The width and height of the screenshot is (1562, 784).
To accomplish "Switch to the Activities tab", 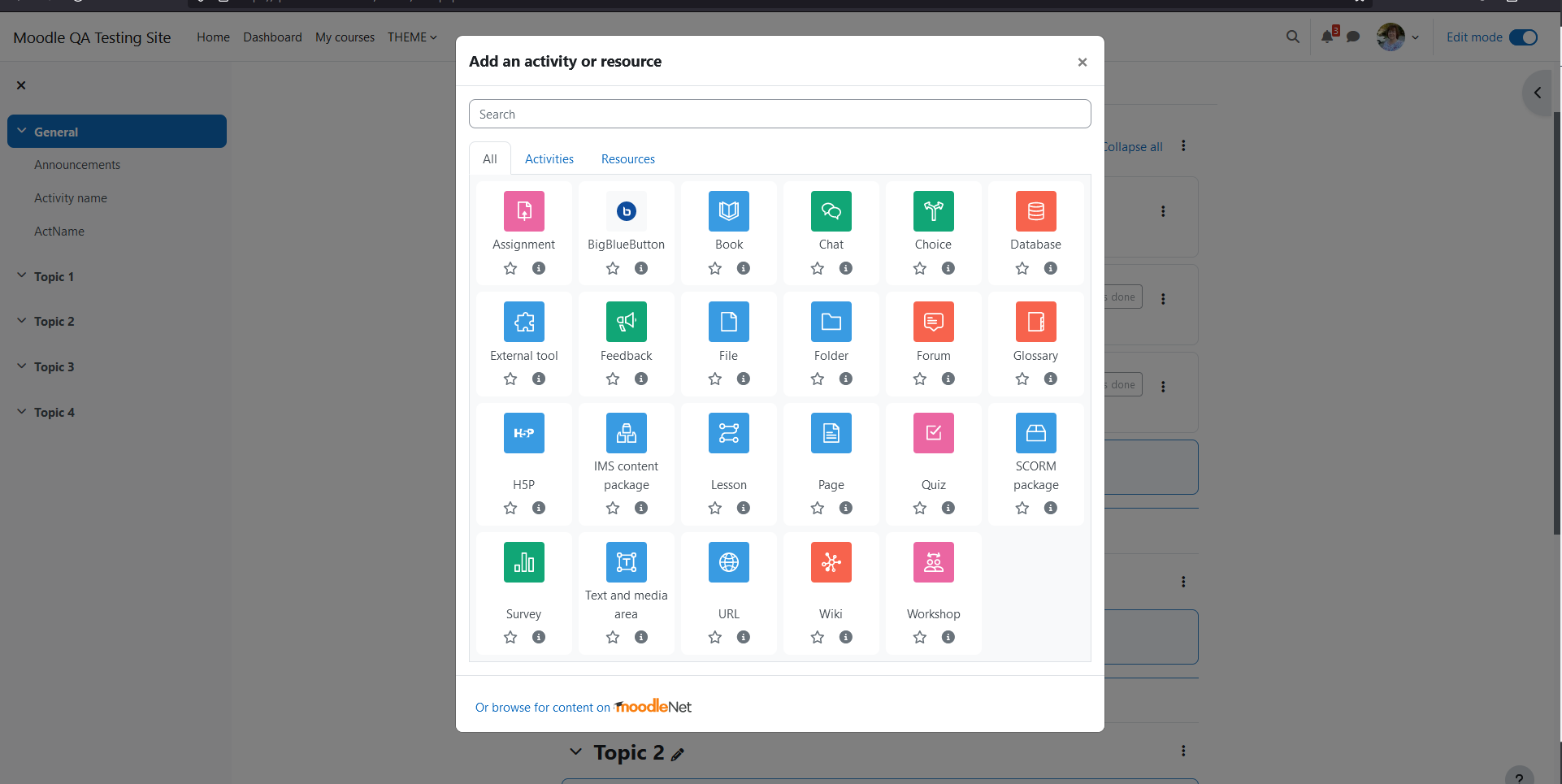I will [549, 159].
